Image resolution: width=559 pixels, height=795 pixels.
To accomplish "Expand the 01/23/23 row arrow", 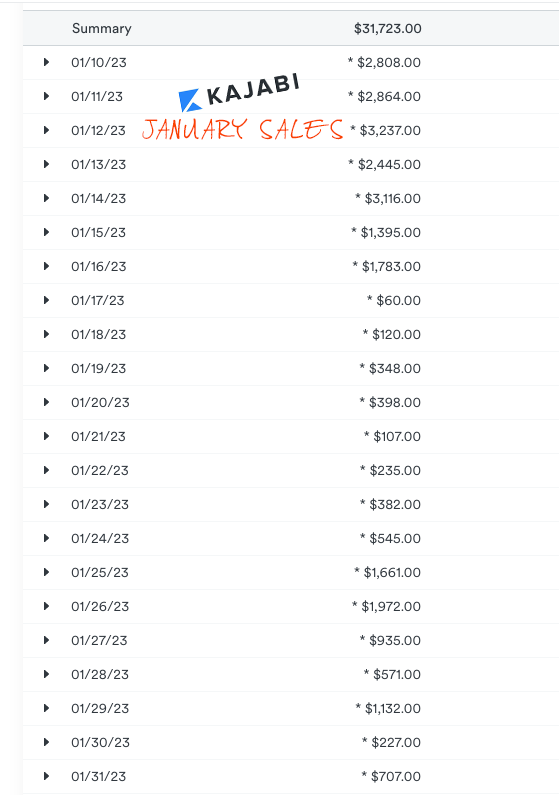I will tap(46, 504).
